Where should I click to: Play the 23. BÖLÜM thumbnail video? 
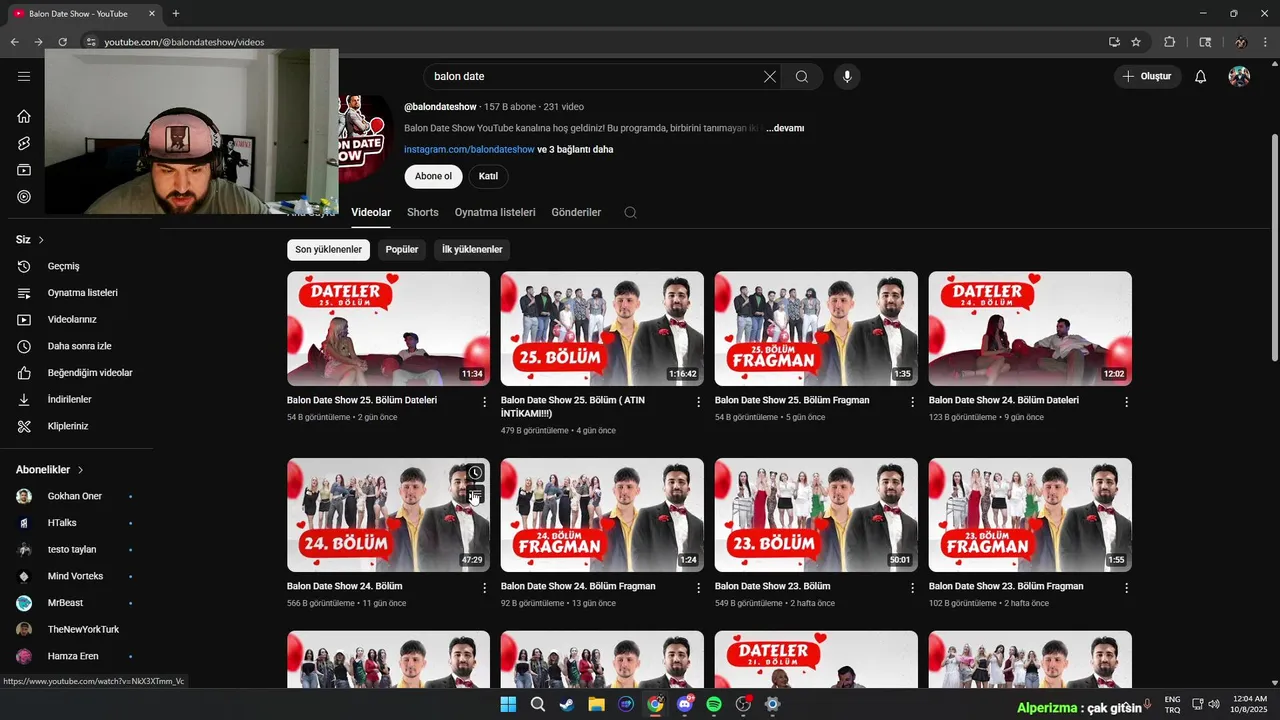(x=816, y=515)
